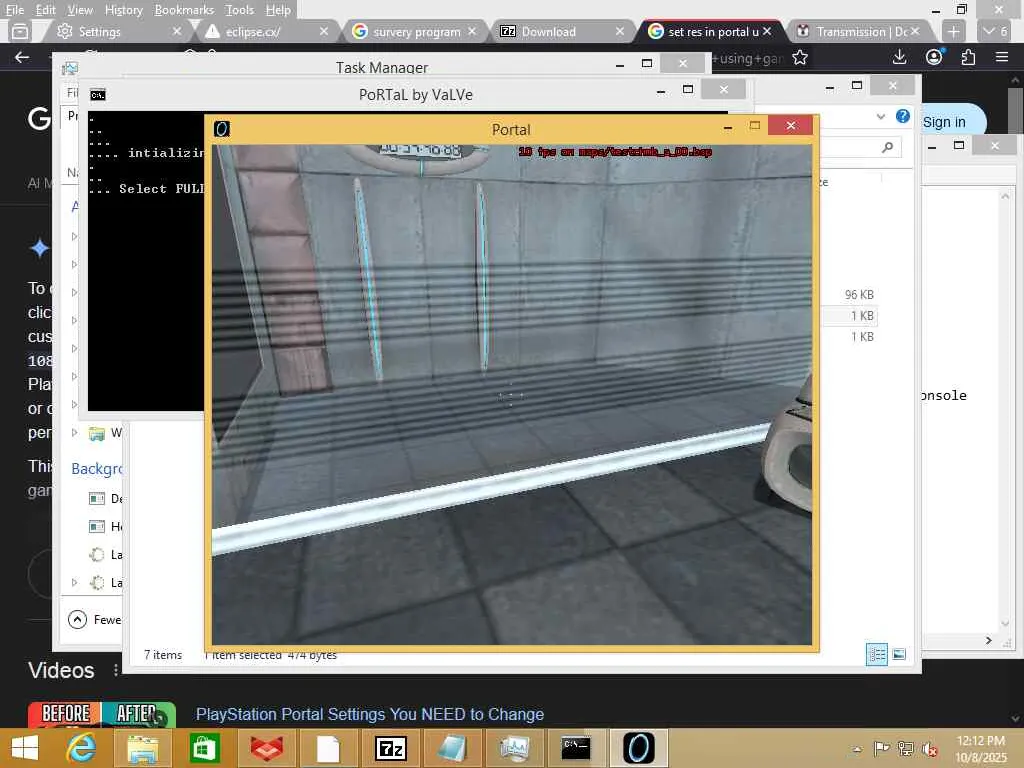
Task: Click the Background processes heading in Task Manager
Action: tap(97, 469)
